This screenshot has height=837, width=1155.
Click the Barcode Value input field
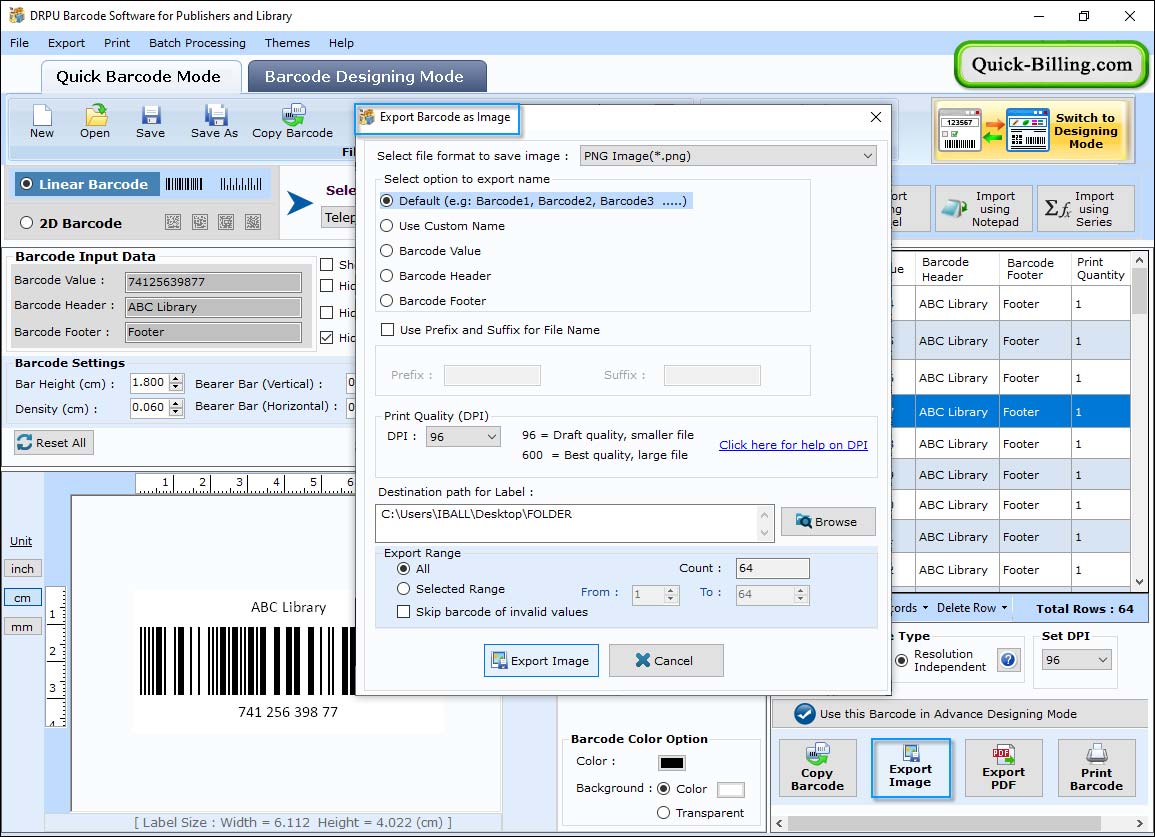pyautogui.click(x=214, y=281)
